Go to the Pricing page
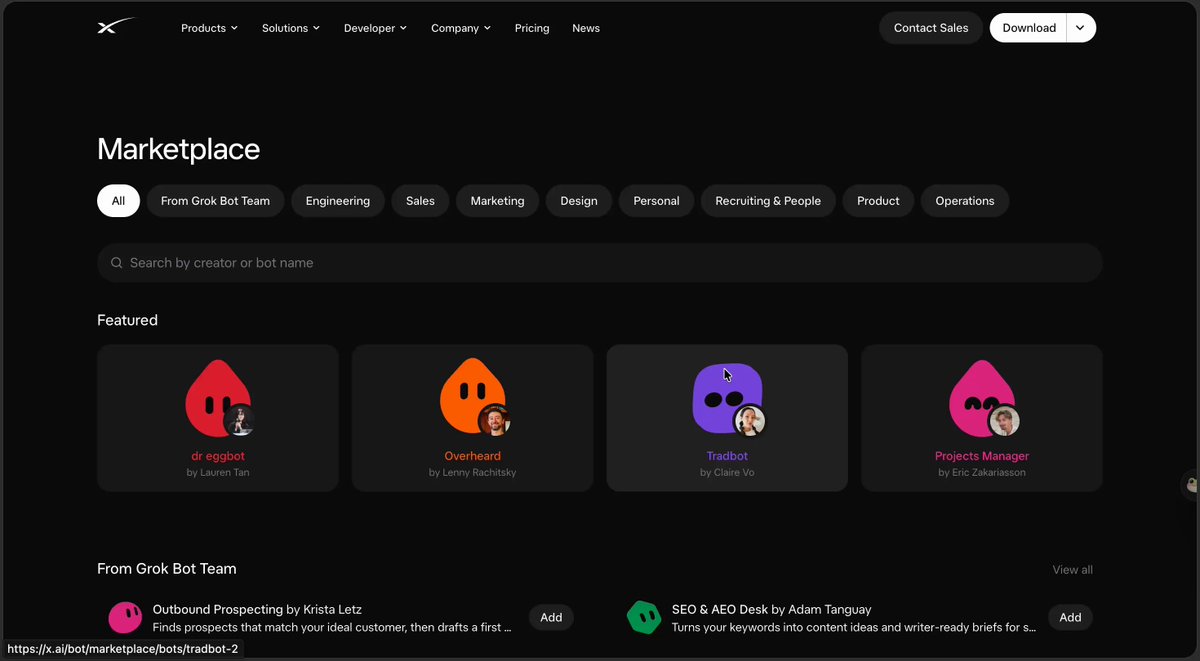The height and width of the screenshot is (661, 1200). pos(532,28)
